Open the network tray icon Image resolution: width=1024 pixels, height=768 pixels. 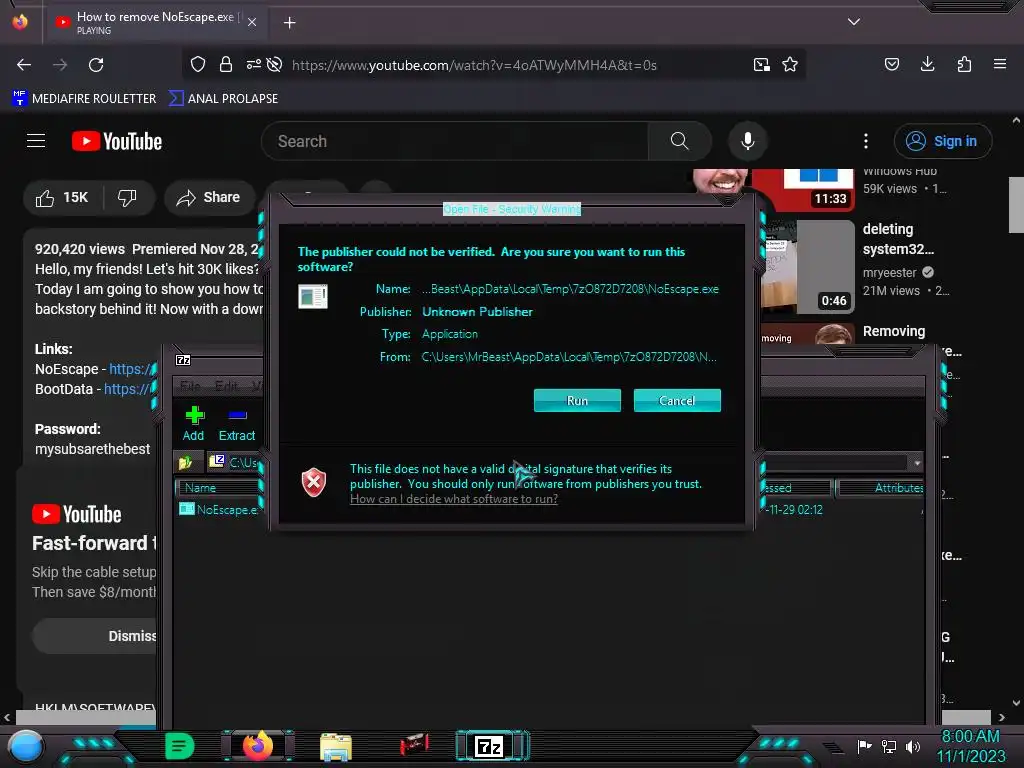[x=889, y=746]
